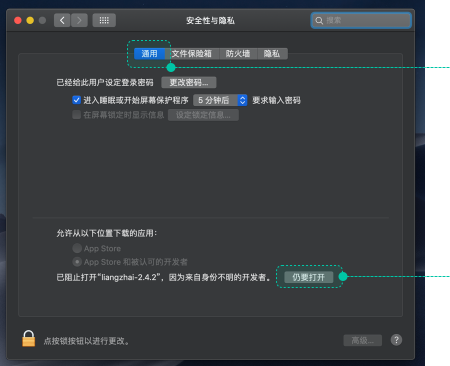Switch to the 通用 tab
450x366 pixels.
click(149, 54)
